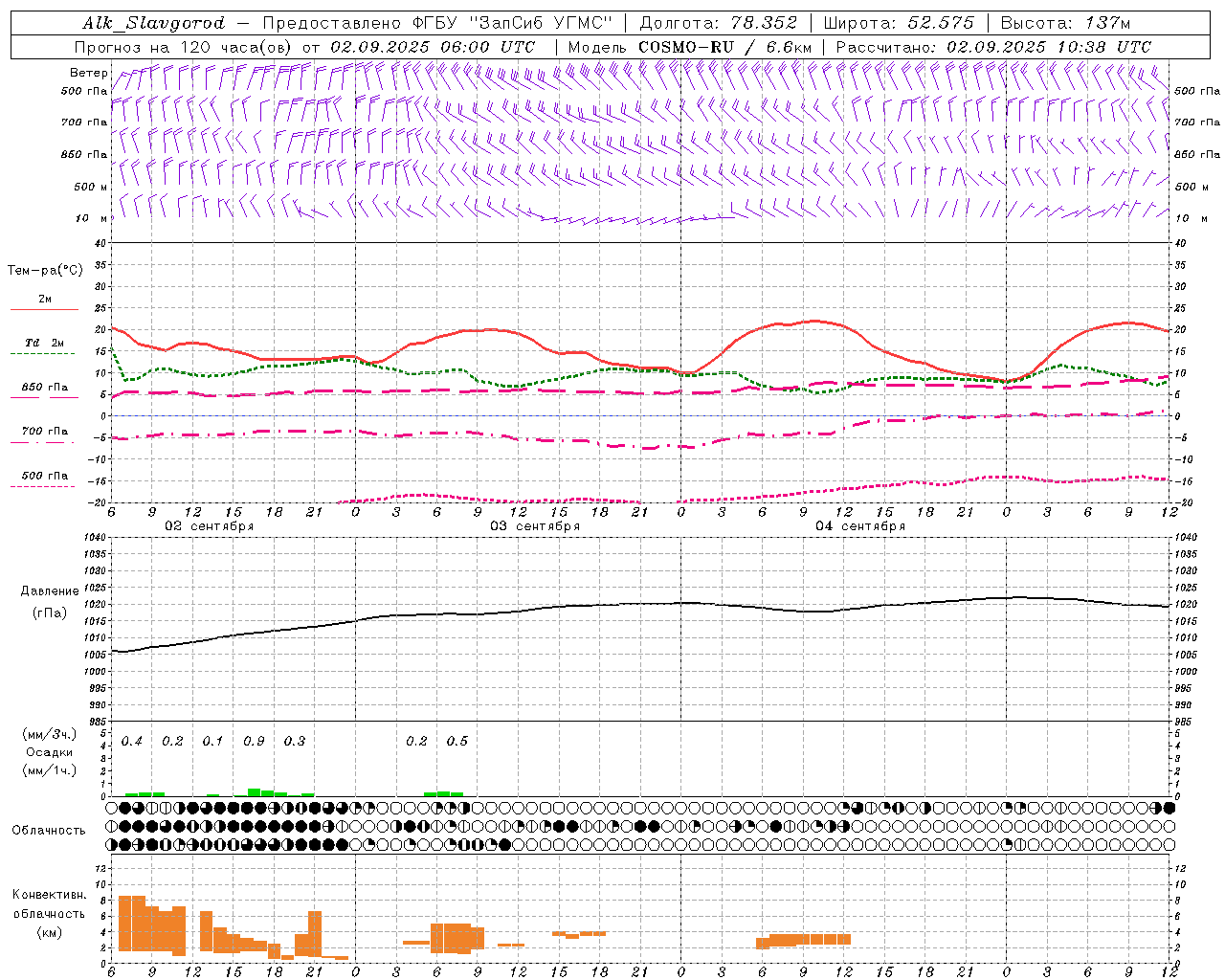1225x980 pixels.
Task: Click the "02 сентября" date label
Action: 210,526
